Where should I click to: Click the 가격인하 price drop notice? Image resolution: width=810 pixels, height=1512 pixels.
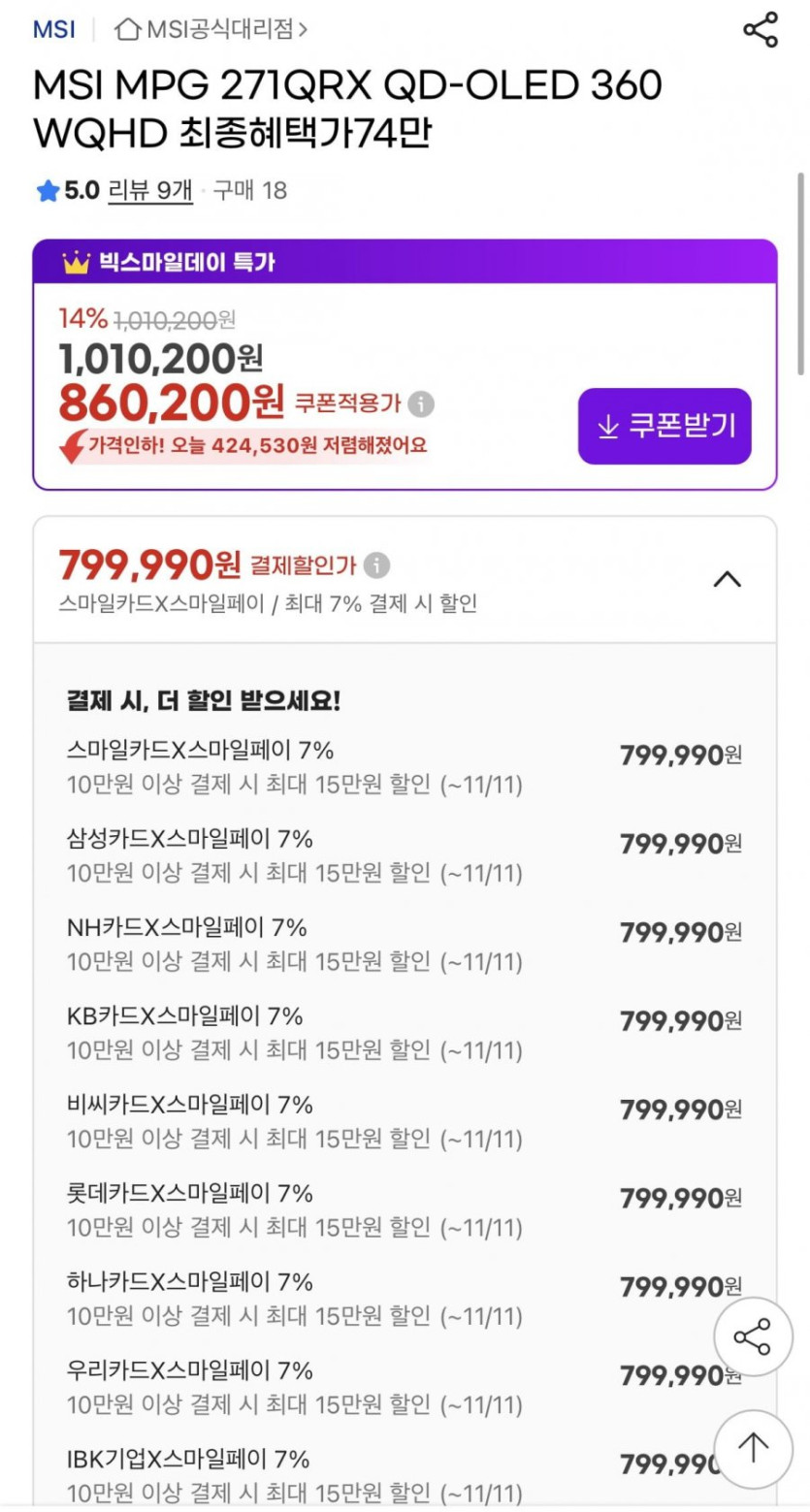click(244, 446)
